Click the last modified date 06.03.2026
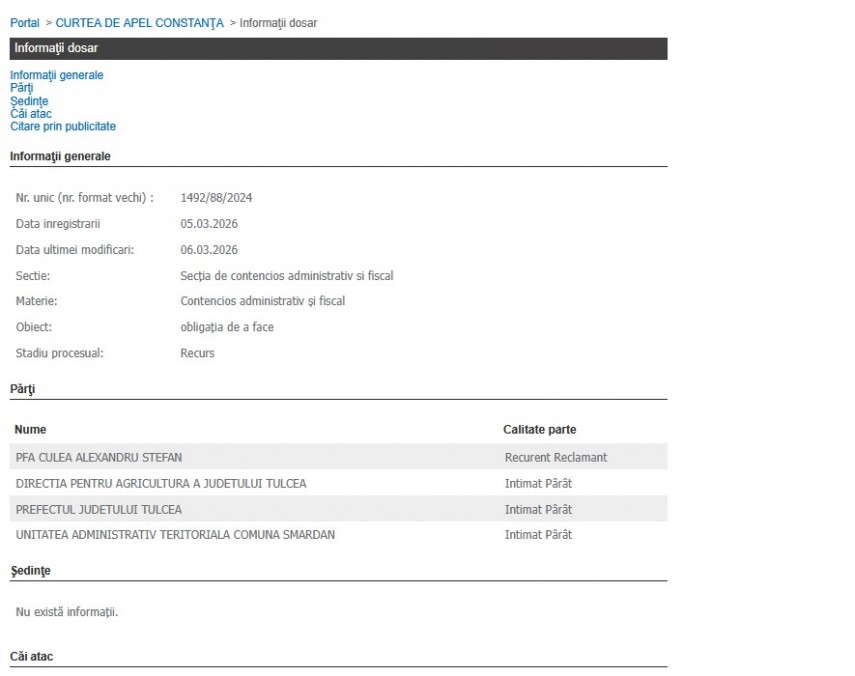Image resolution: width=855 pixels, height=676 pixels. click(x=209, y=250)
